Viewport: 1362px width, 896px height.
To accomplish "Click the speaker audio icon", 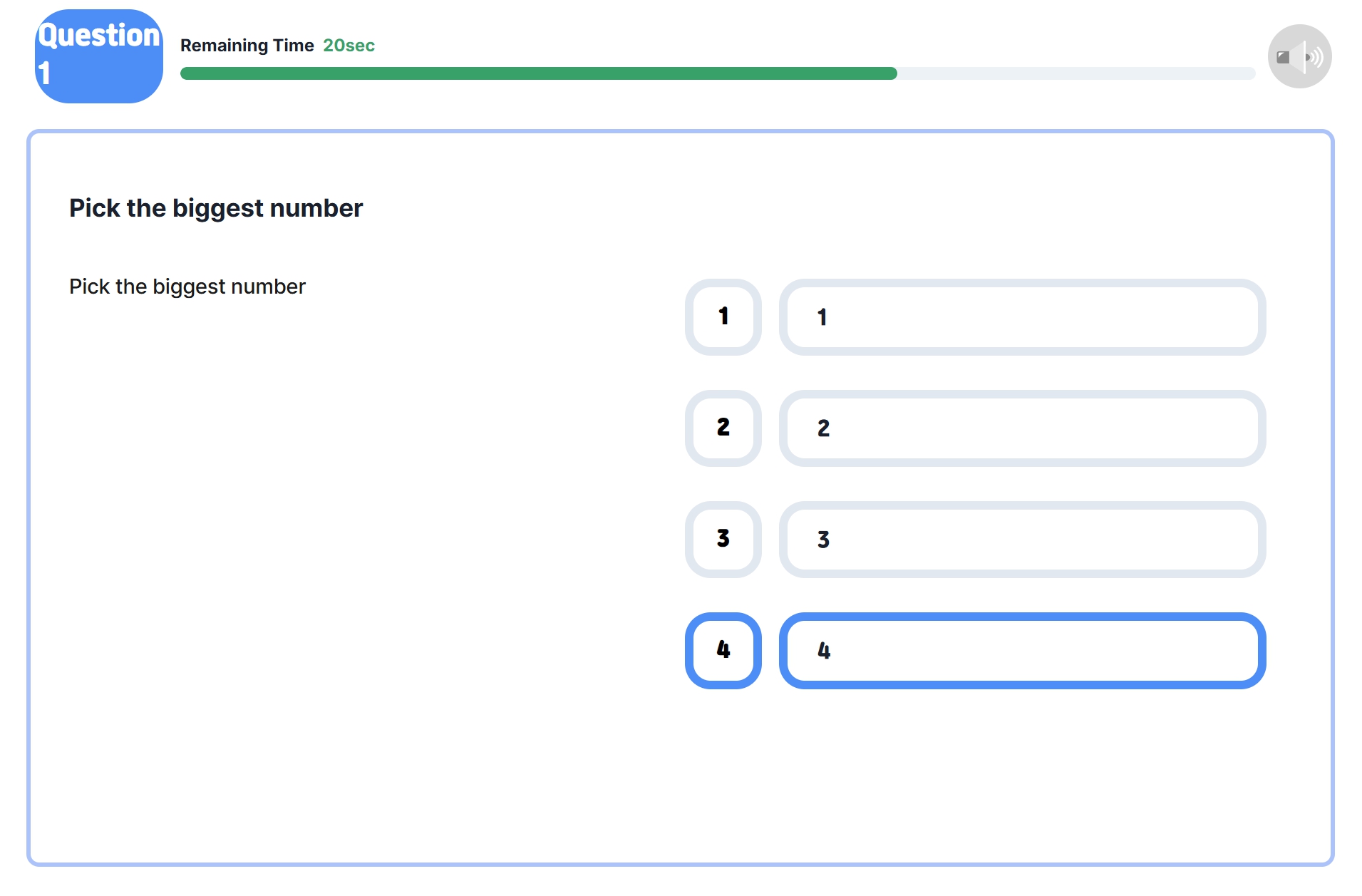I will point(1299,56).
